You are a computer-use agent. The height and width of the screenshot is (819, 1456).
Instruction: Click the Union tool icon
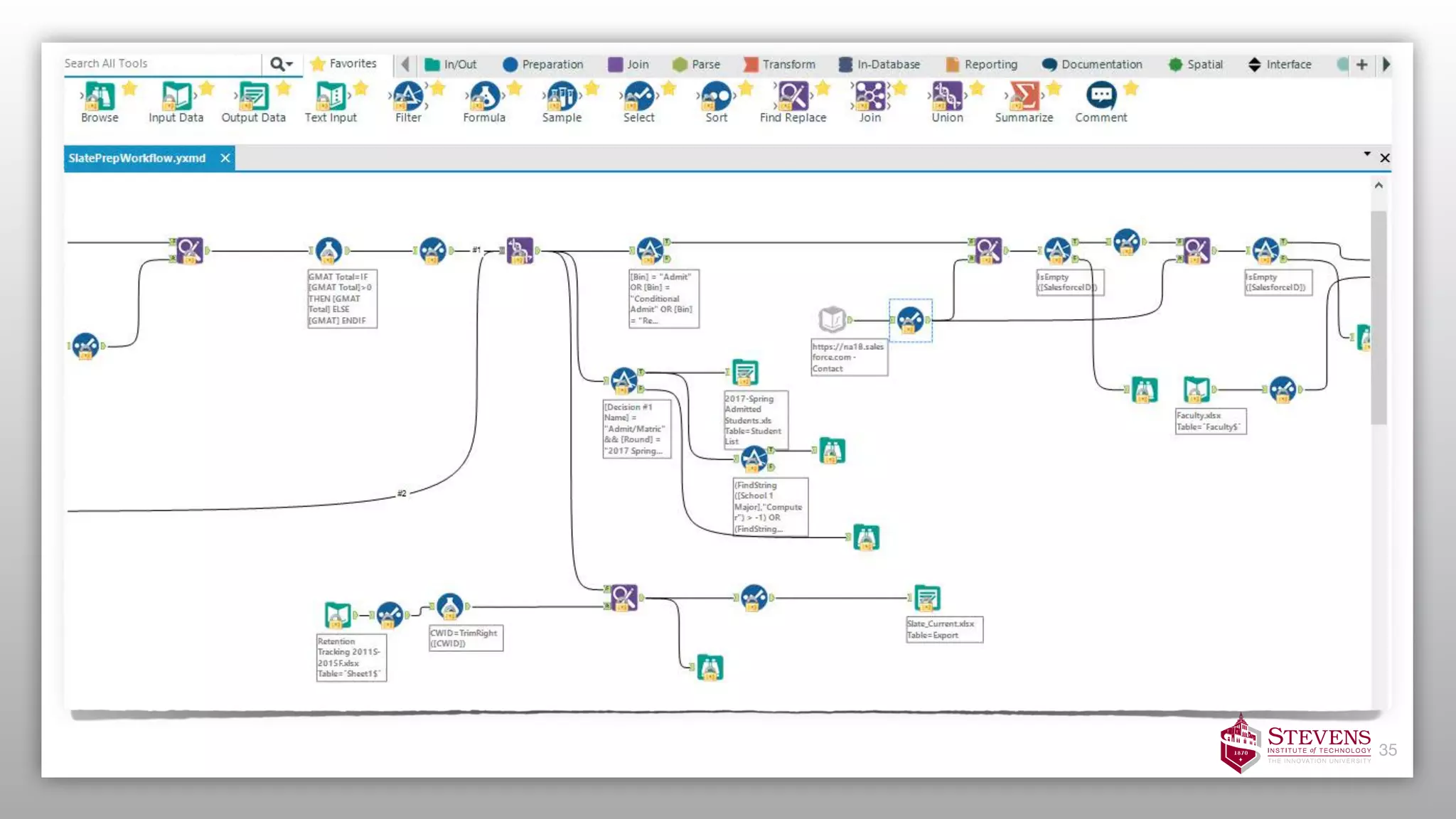[947, 96]
